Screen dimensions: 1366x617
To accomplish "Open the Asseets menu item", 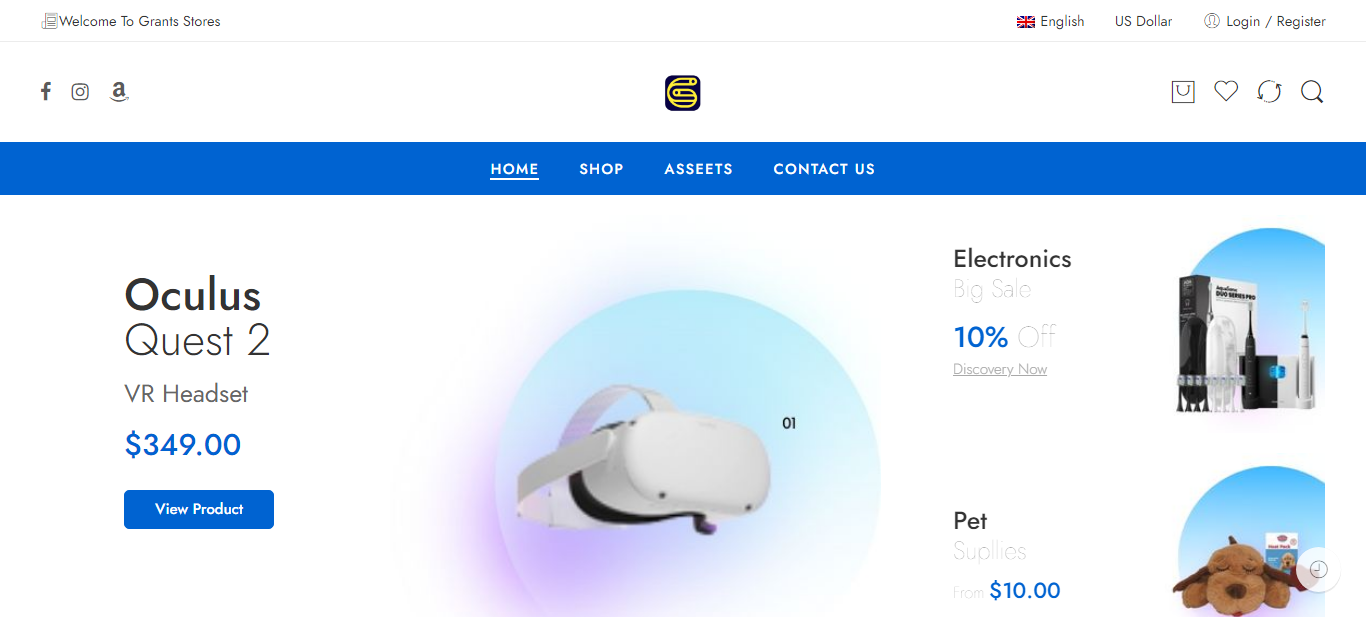I will (698, 169).
